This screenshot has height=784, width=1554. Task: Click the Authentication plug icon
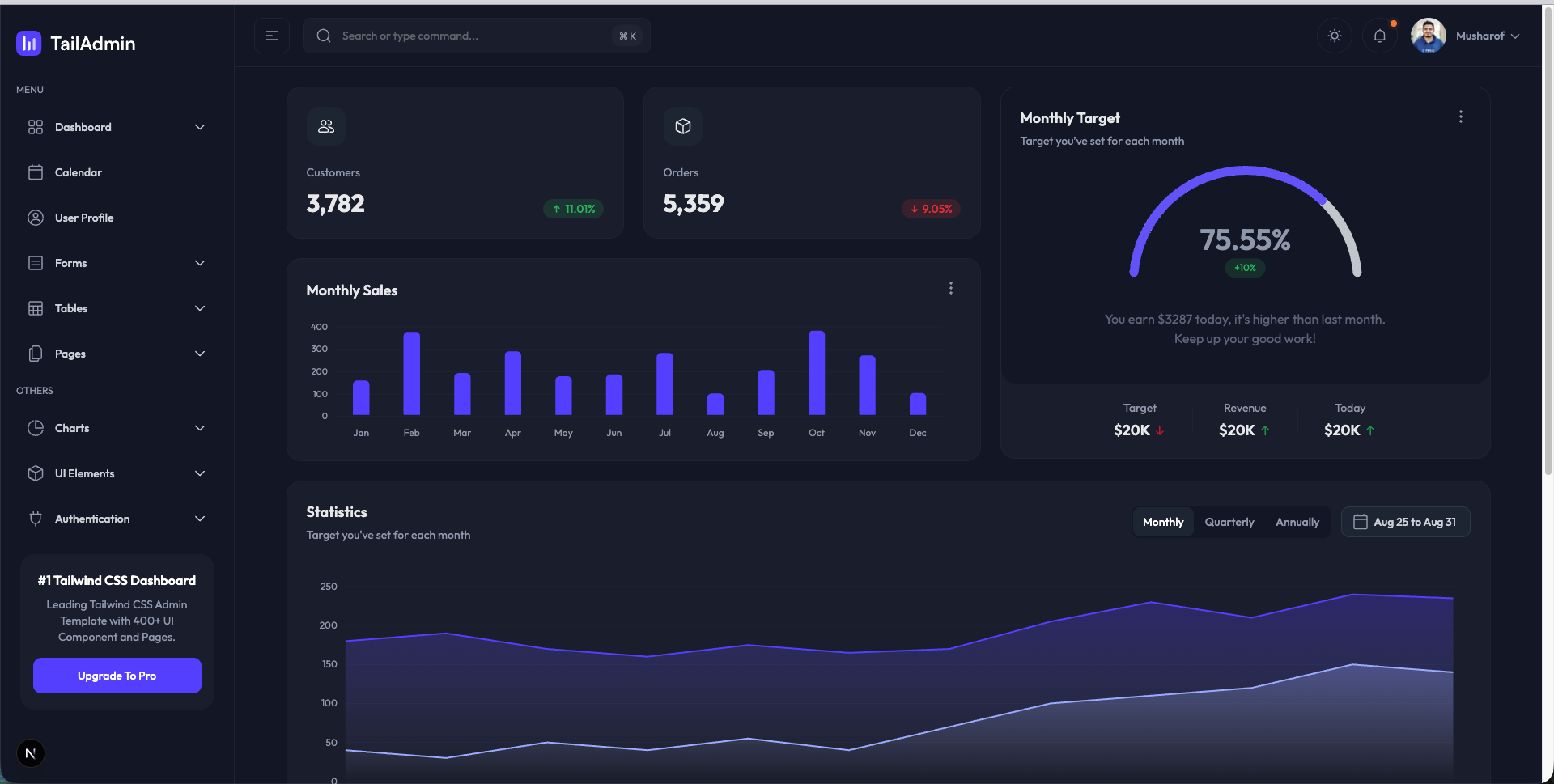[x=36, y=519]
